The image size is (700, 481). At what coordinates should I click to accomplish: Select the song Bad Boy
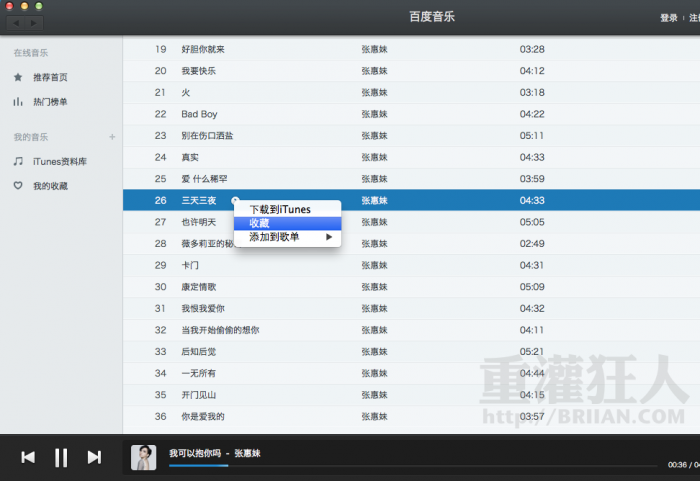tap(199, 114)
